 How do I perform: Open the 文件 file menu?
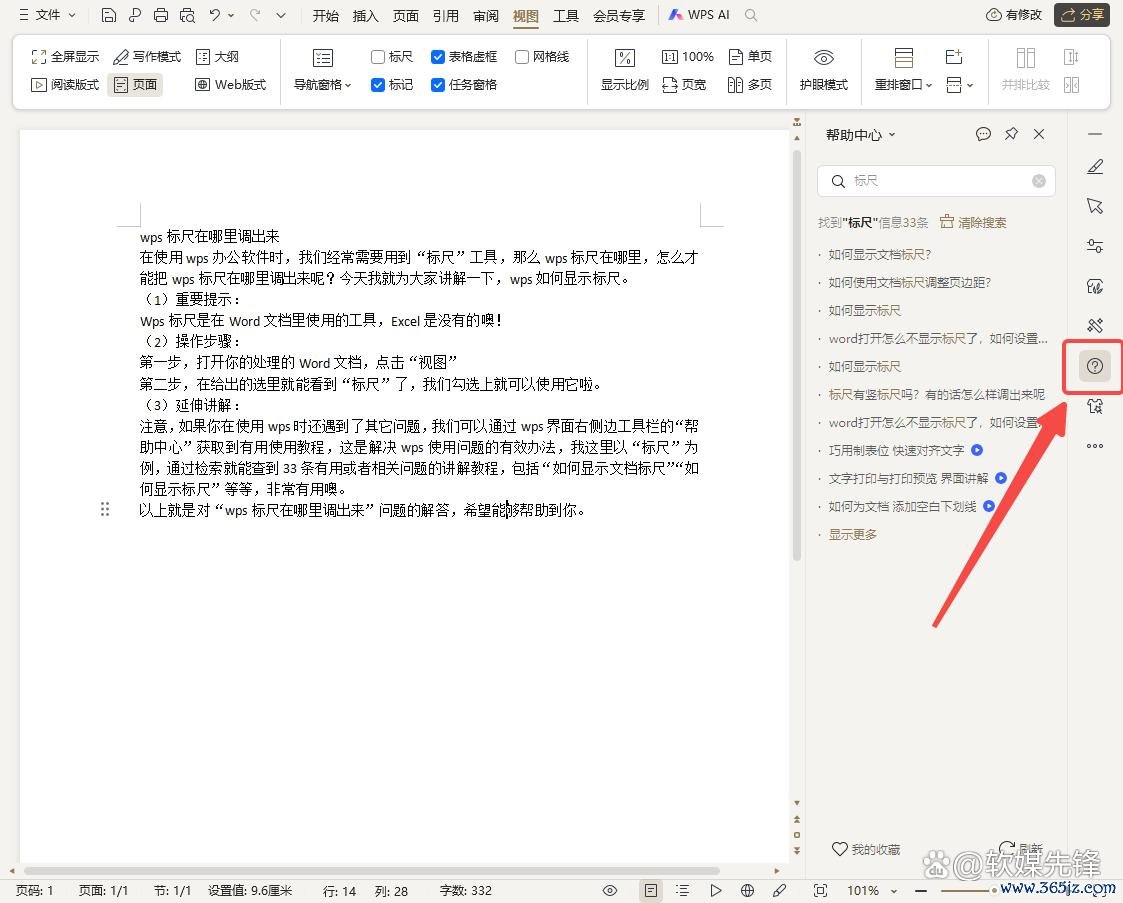point(47,15)
